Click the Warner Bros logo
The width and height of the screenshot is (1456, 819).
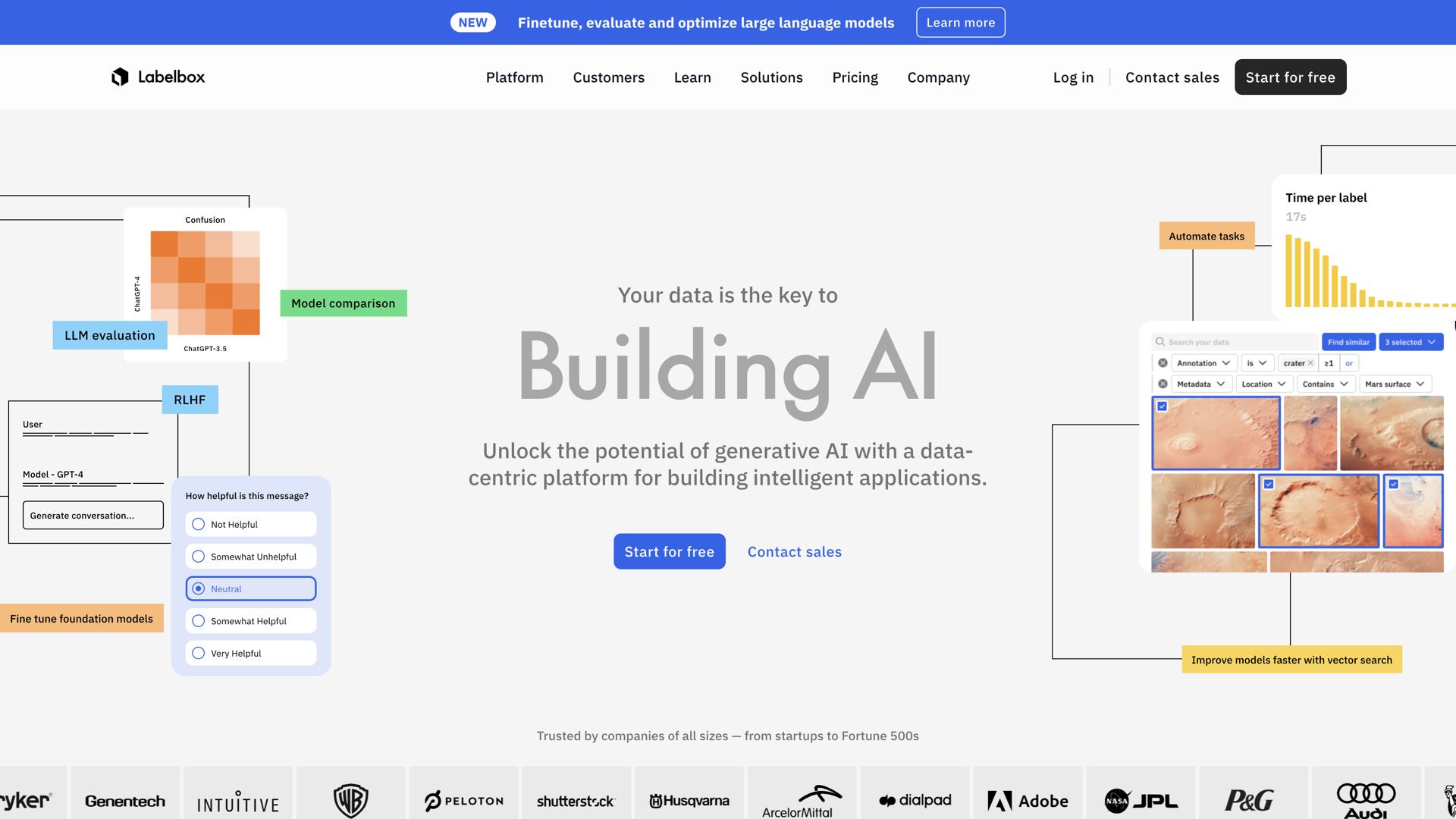click(350, 800)
